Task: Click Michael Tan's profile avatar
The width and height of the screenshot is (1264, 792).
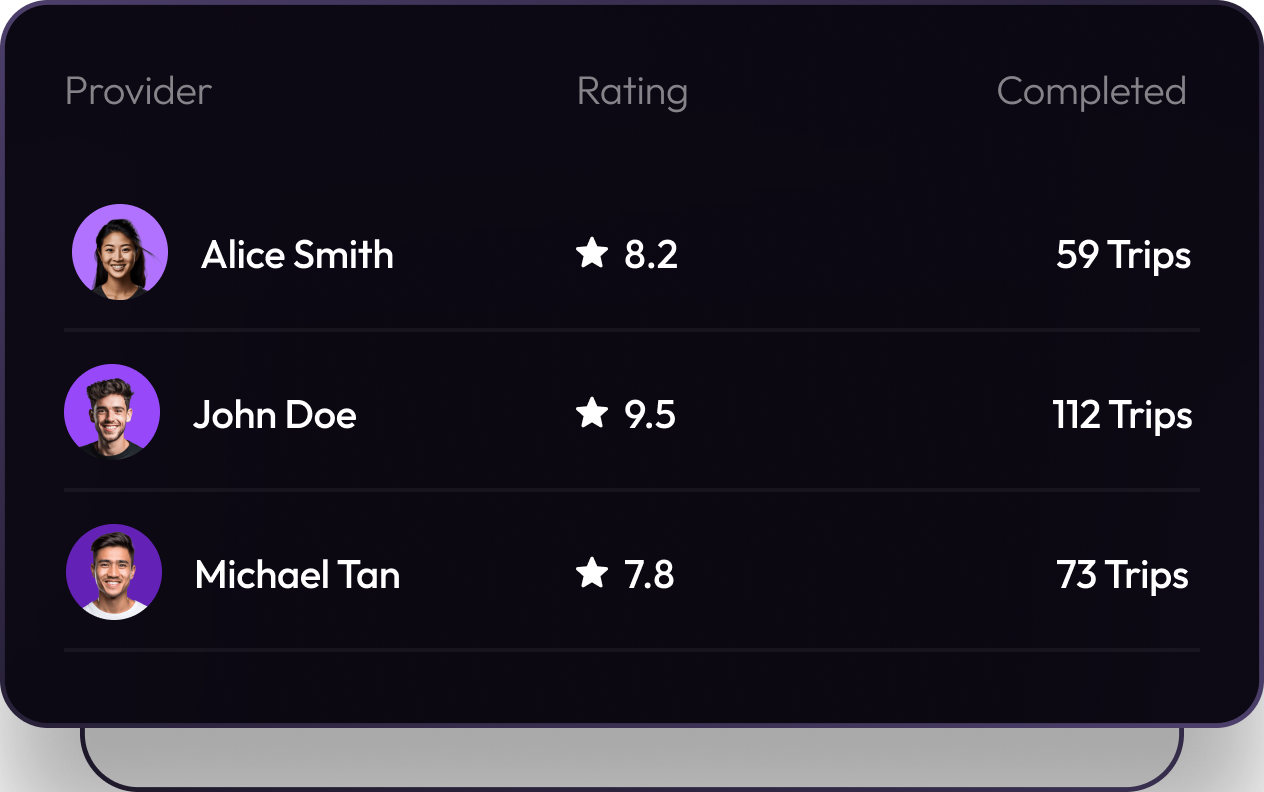Action: pyautogui.click(x=114, y=572)
